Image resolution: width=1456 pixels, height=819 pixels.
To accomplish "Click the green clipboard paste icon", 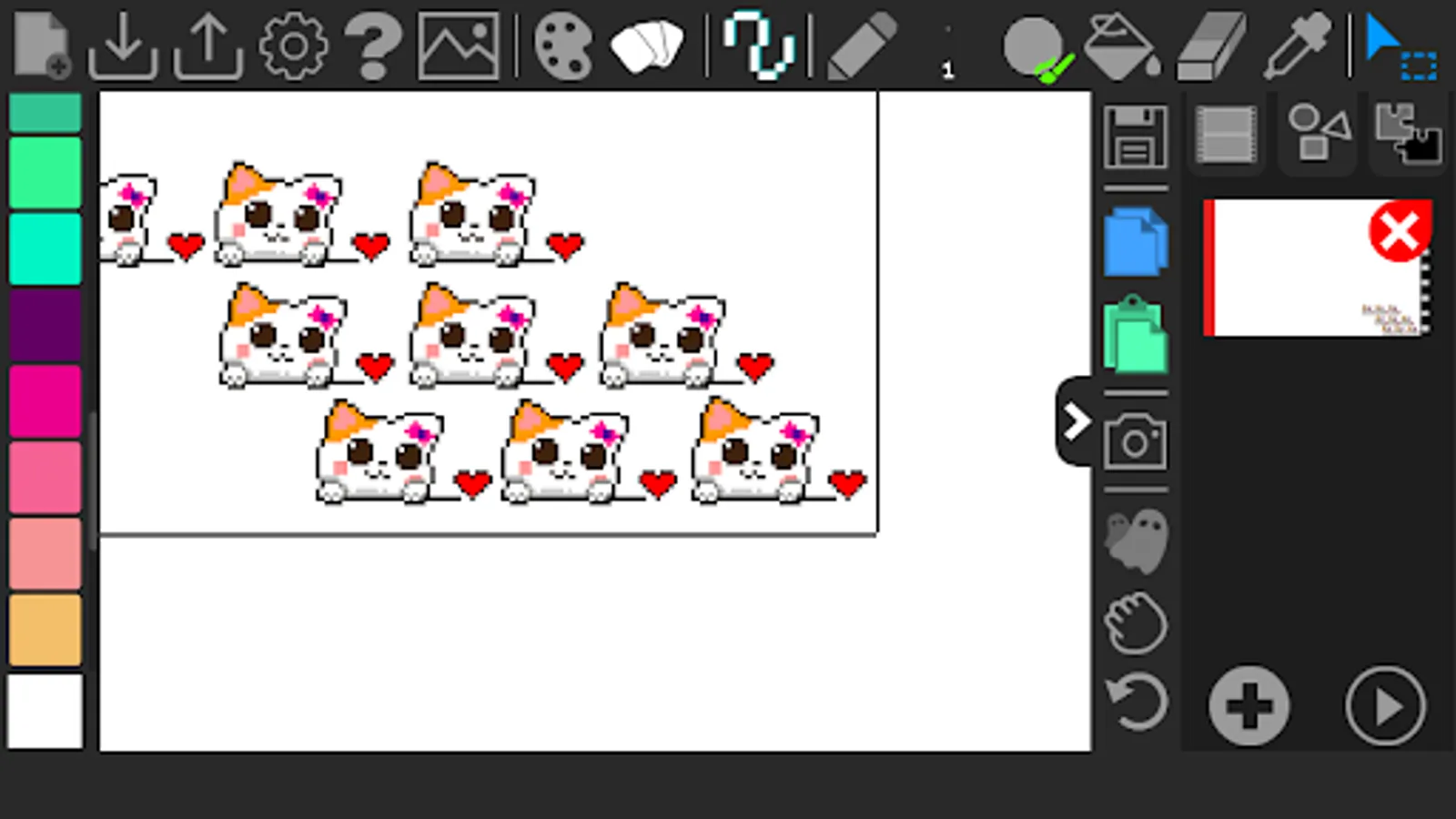I will click(1136, 334).
